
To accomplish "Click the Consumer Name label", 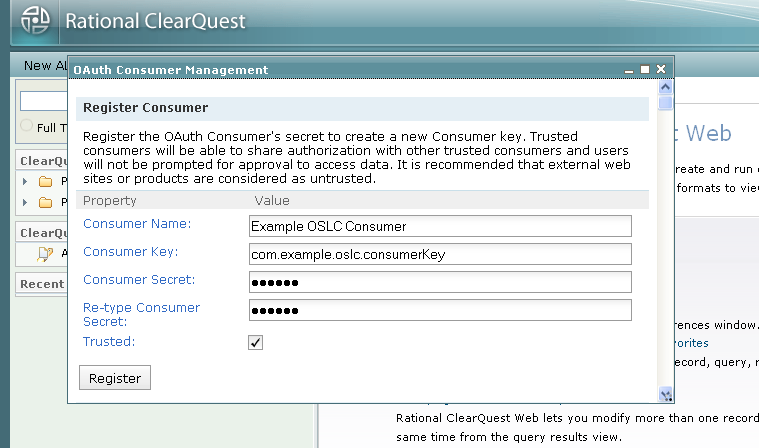I will point(137,224).
